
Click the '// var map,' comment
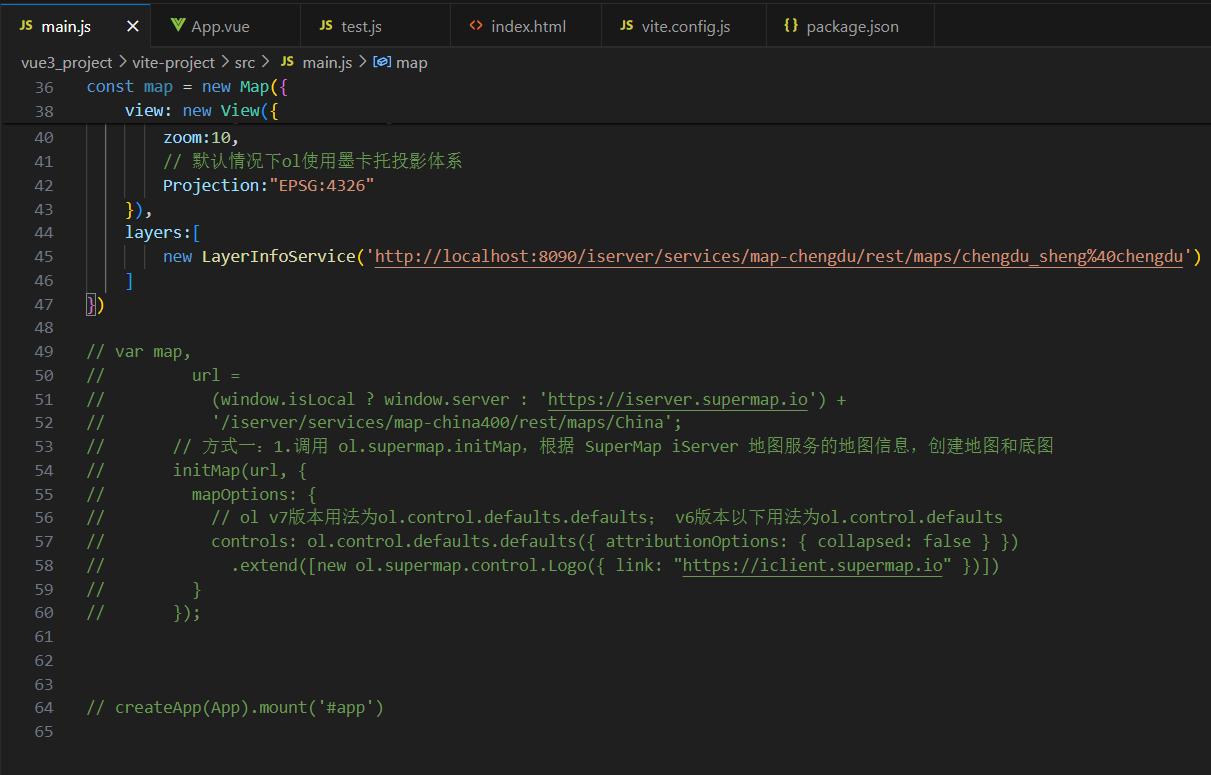pos(139,352)
